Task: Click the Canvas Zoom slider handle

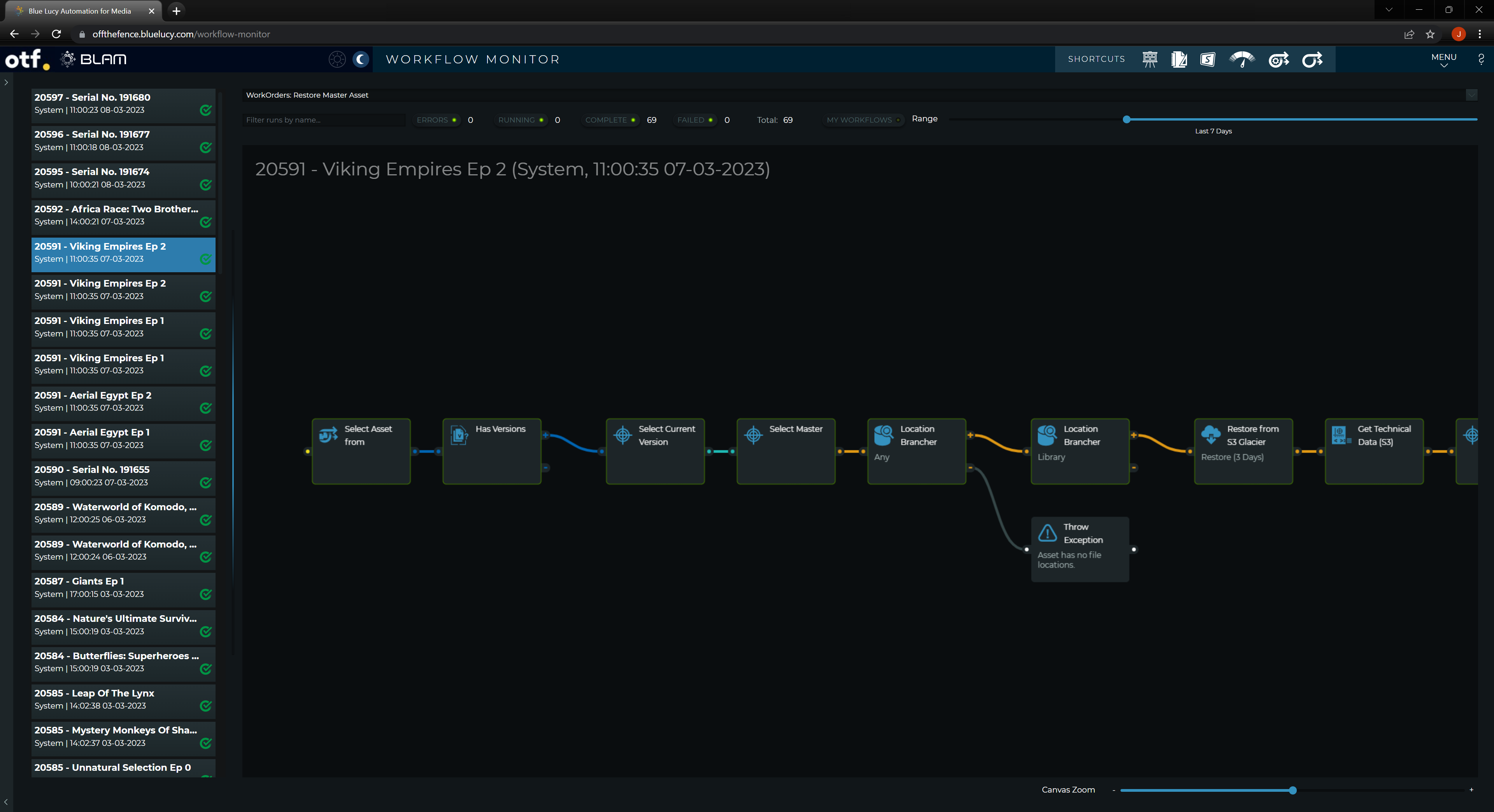Action: 1293,790
